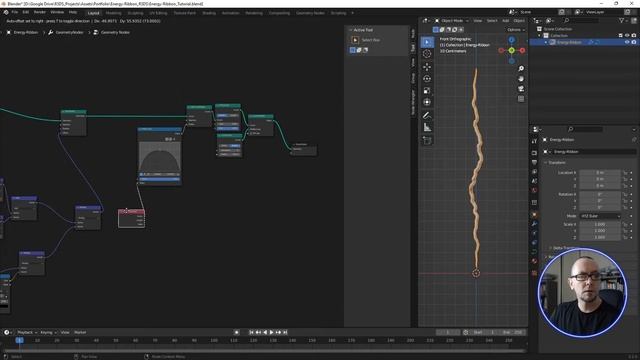The height and width of the screenshot is (360, 640).
Task: Open the Playback dropdown in timeline
Action: point(27,332)
